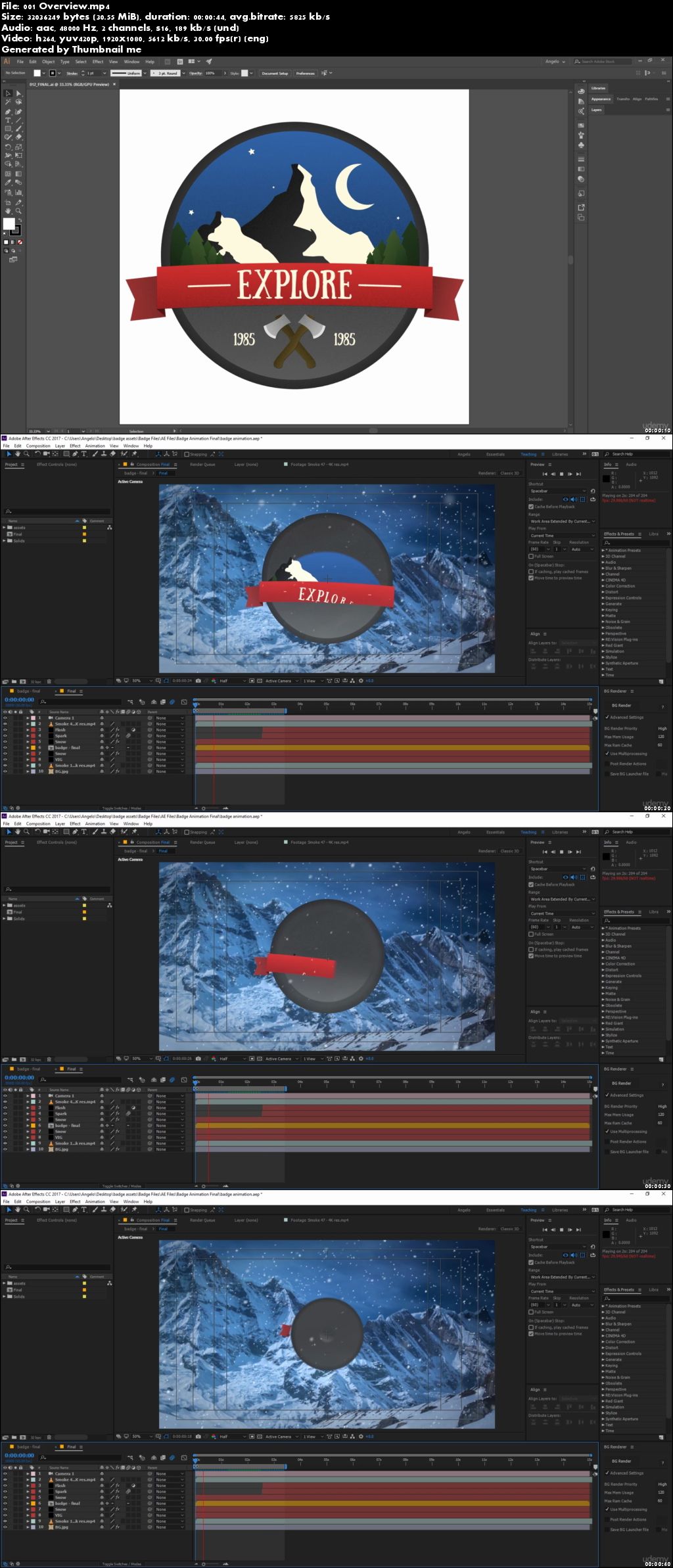
Task: Toggle Cache Before Playback in 00:00:20 frame
Action: click(531, 507)
